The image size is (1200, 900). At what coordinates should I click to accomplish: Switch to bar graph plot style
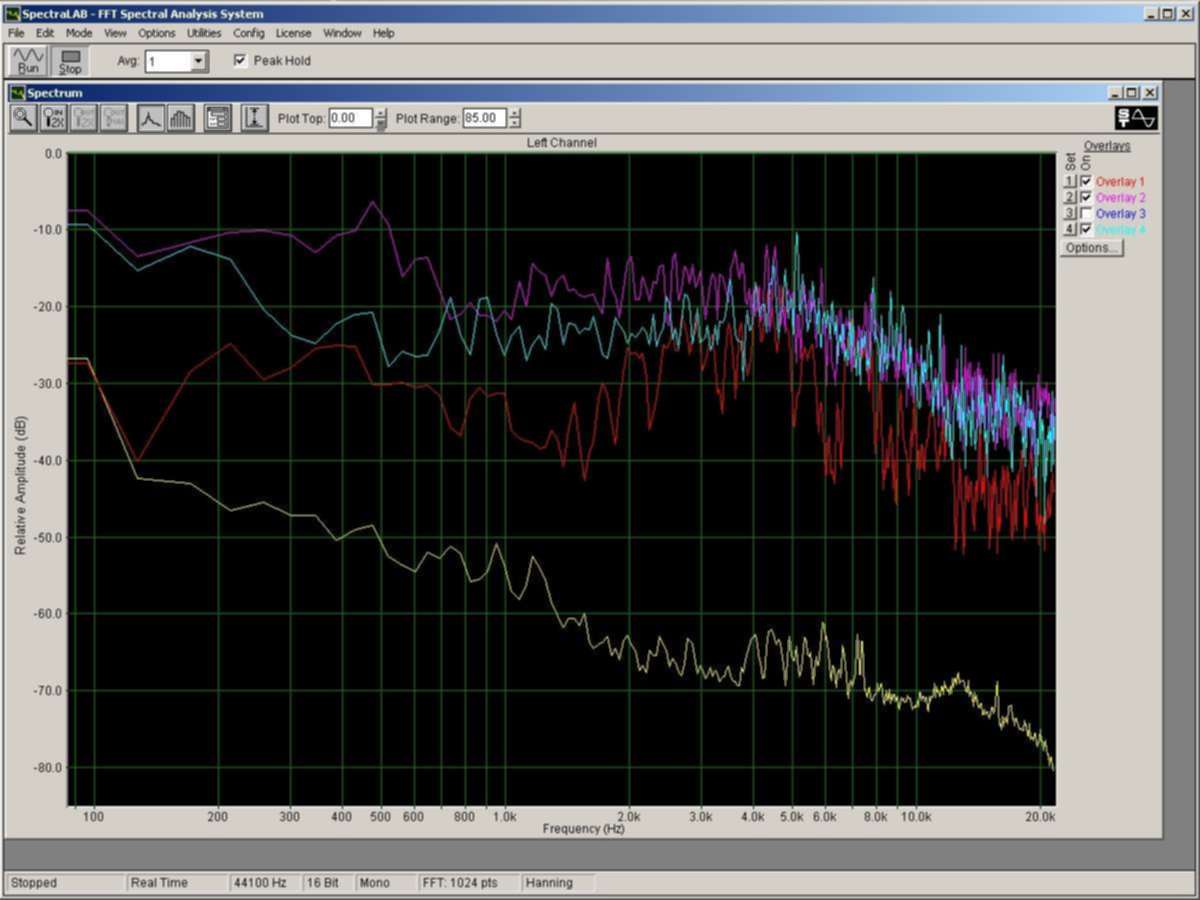pos(181,118)
